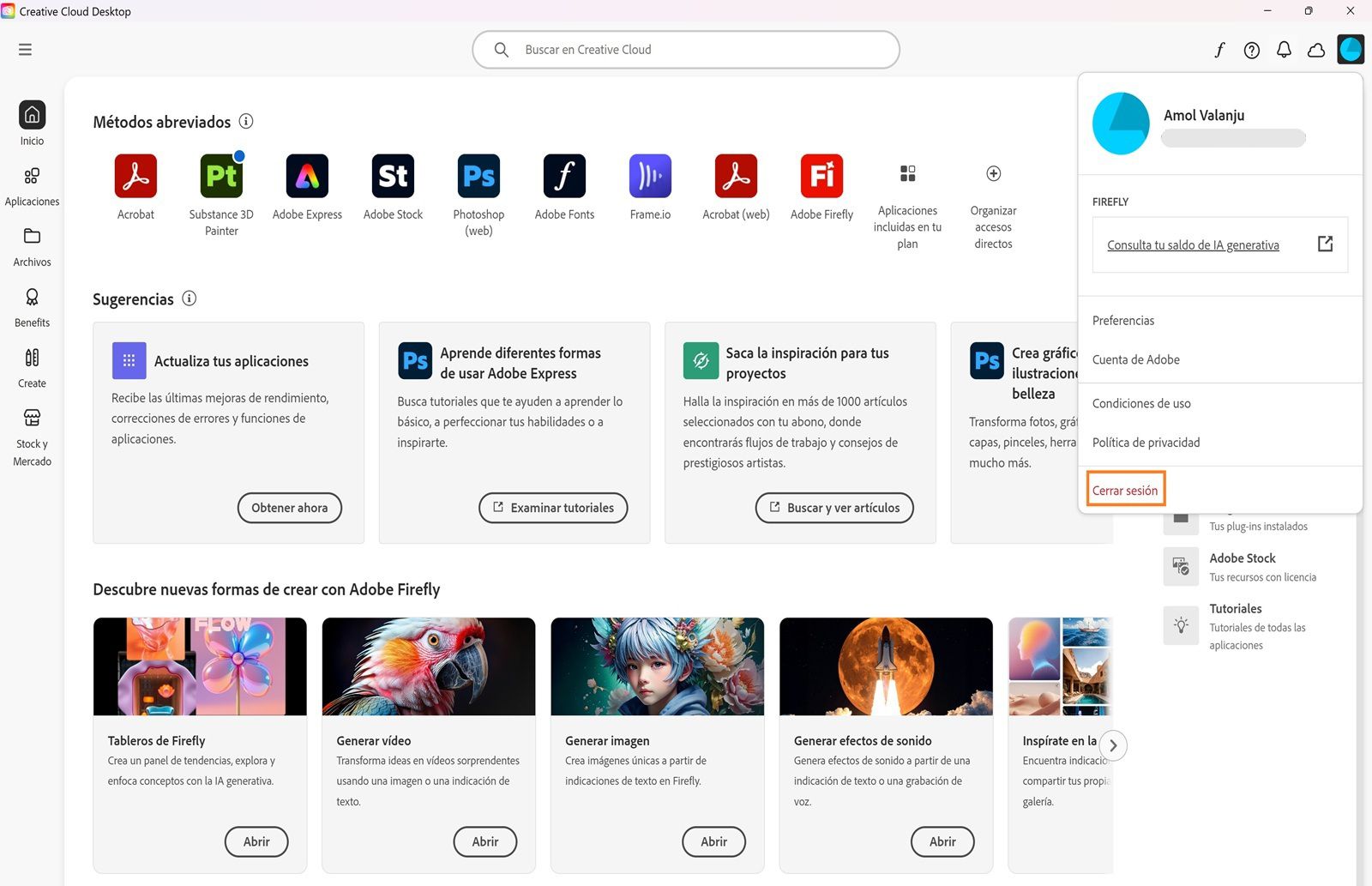Click Abrir for Generar vídeo

(x=485, y=841)
